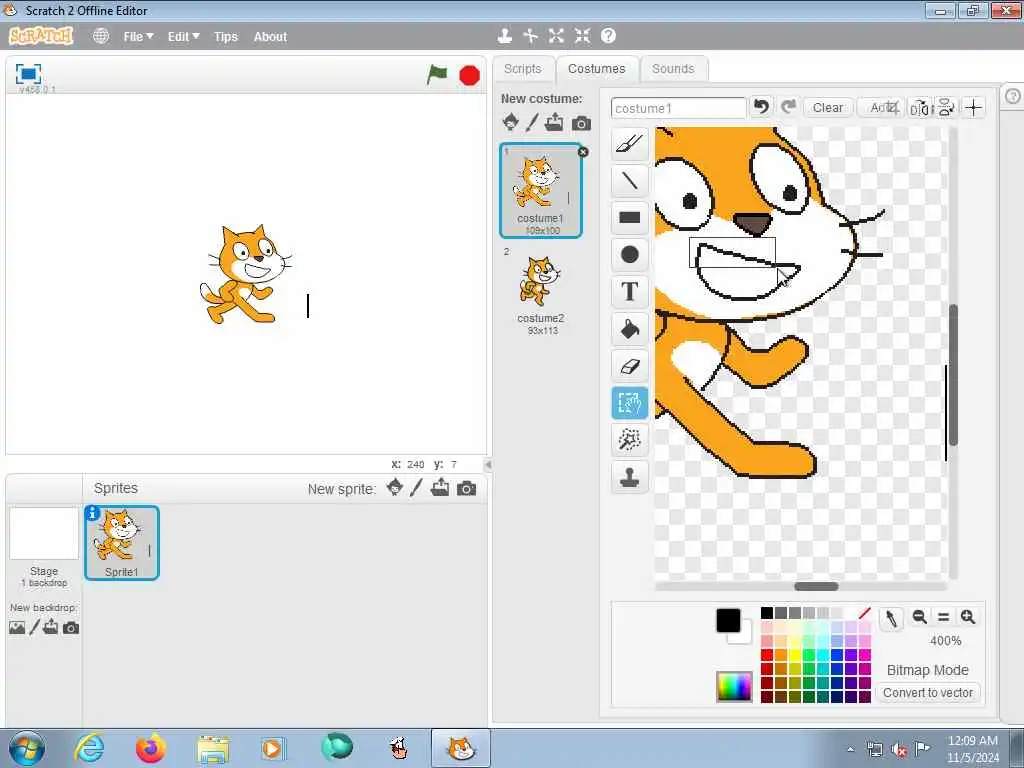Crop the costume with the crop icon
Screen dimensions: 1024x768
(892, 107)
